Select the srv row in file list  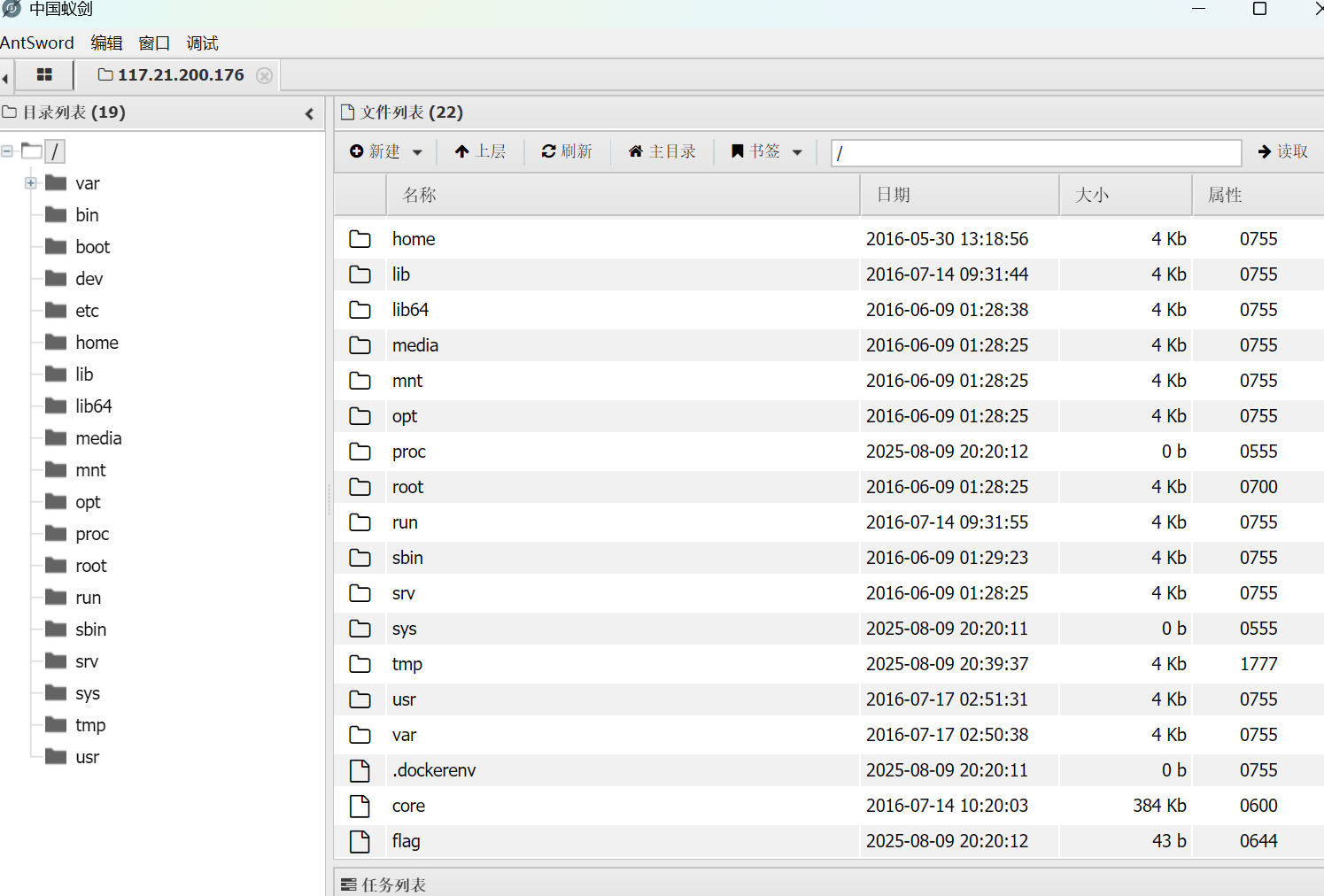click(x=829, y=593)
